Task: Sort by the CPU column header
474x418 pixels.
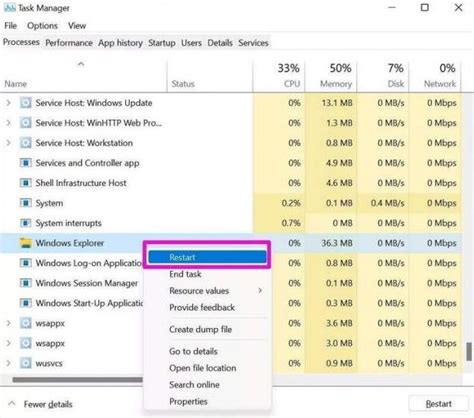Action: tap(279, 76)
